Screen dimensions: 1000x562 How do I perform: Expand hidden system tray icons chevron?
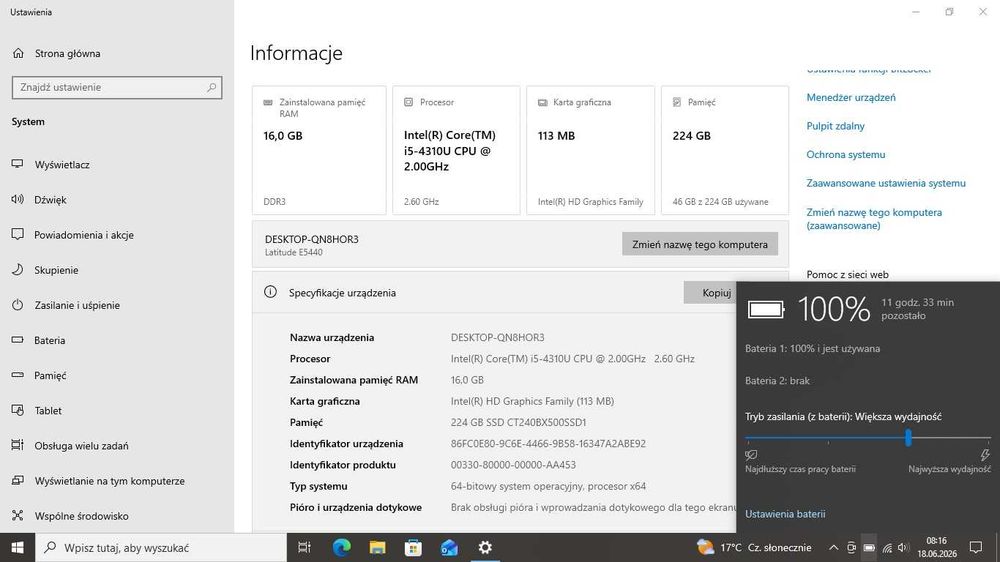coord(834,547)
